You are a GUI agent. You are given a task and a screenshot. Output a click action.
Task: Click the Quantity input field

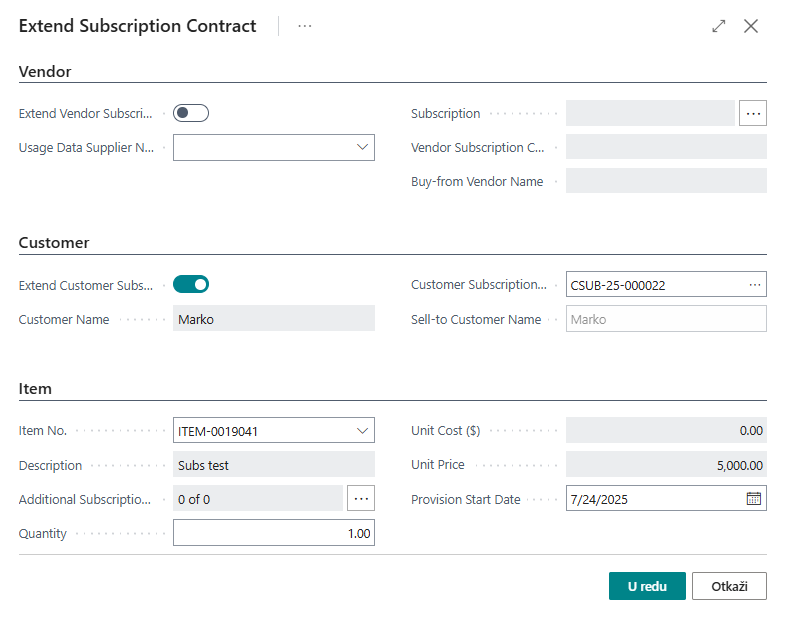(x=273, y=533)
